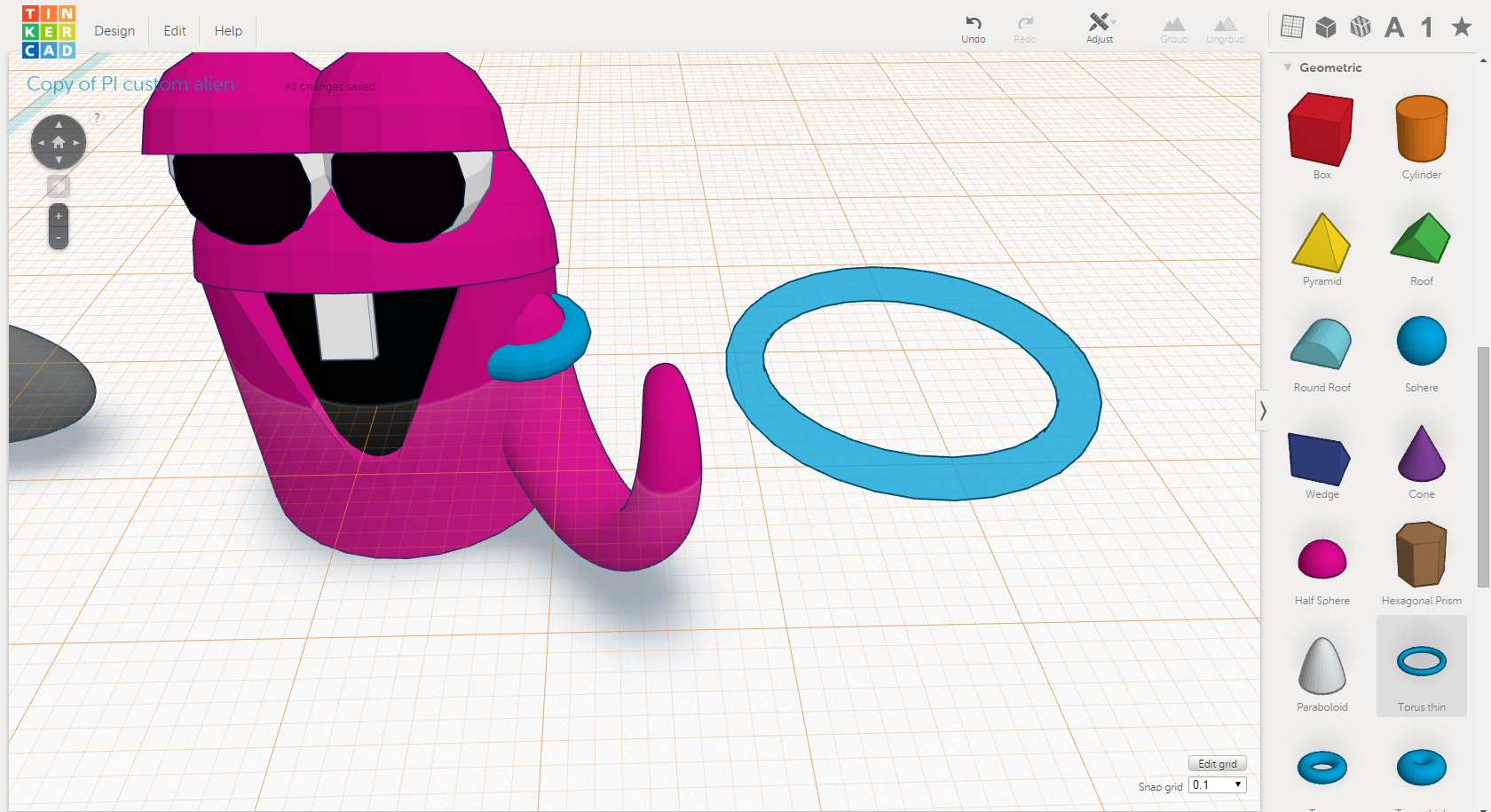
Task: Show the workplane grid helper icon
Action: [1292, 28]
